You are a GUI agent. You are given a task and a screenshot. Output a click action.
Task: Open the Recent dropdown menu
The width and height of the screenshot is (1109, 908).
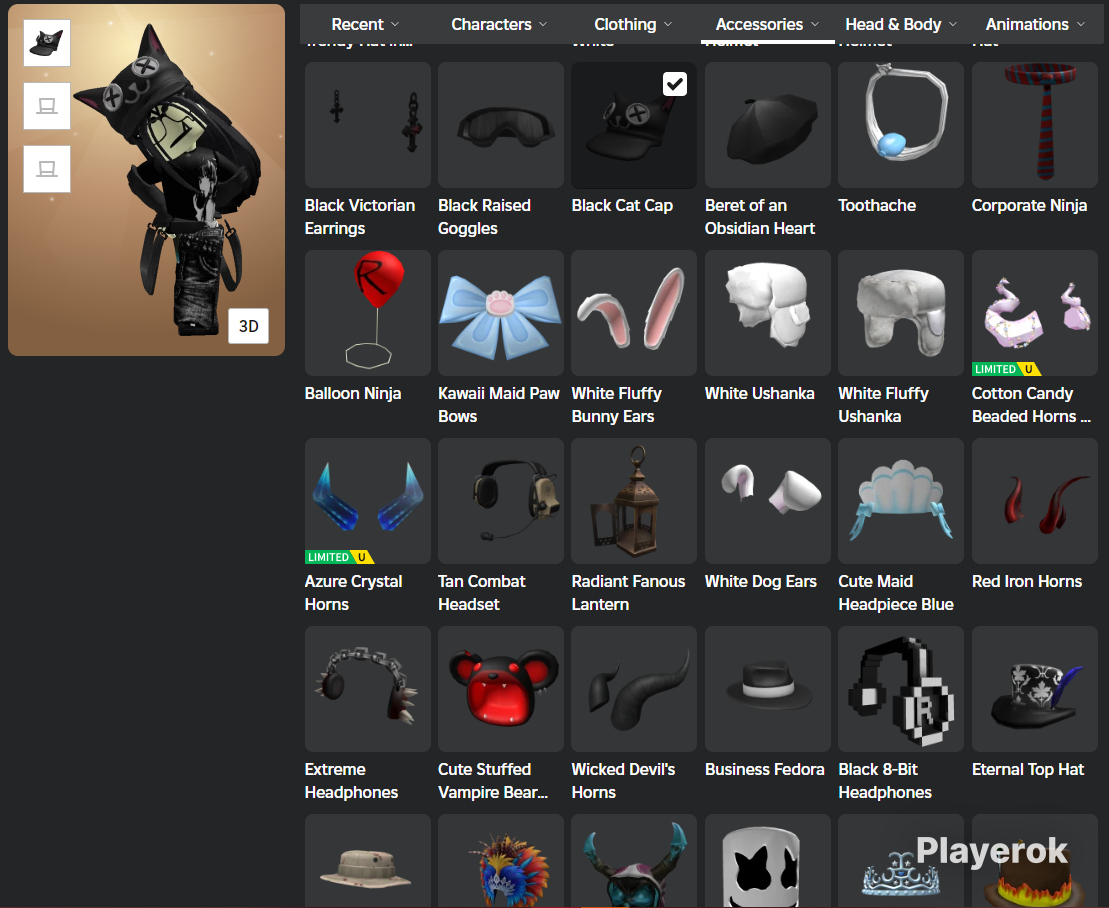click(365, 24)
